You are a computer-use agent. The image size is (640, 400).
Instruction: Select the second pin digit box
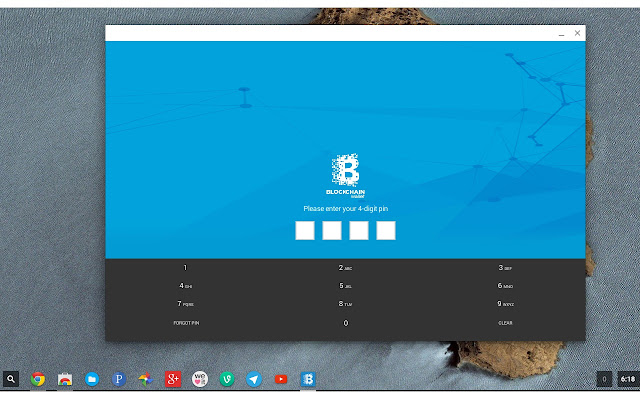tap(332, 230)
